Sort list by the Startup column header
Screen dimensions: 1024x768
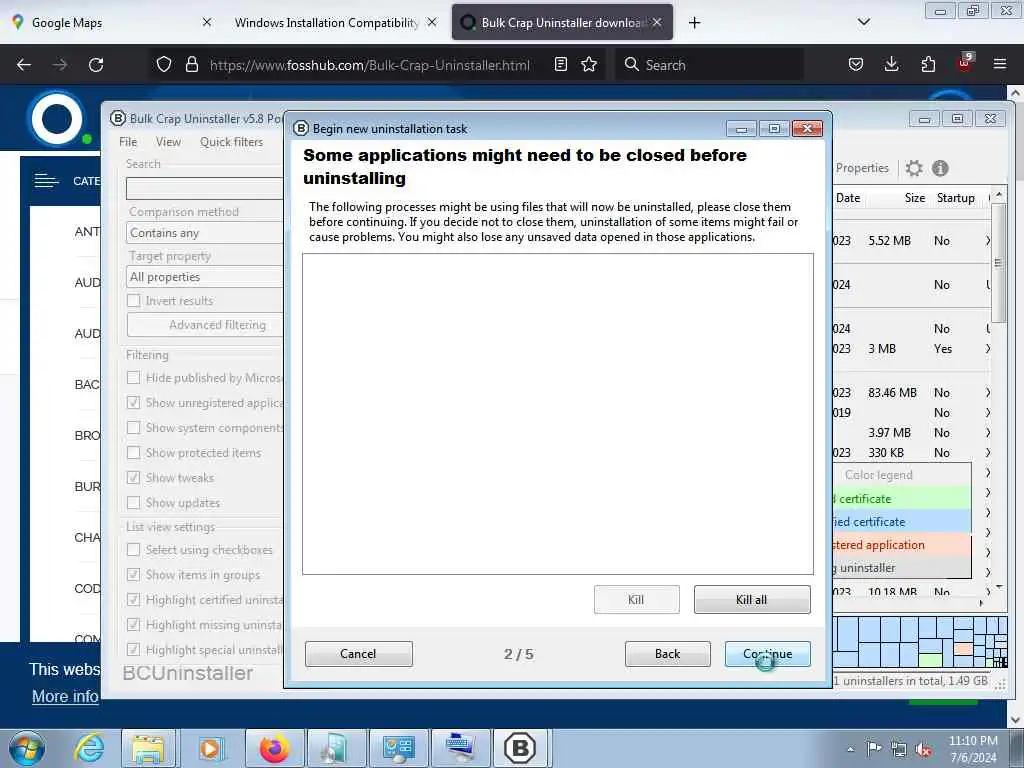[x=955, y=198]
